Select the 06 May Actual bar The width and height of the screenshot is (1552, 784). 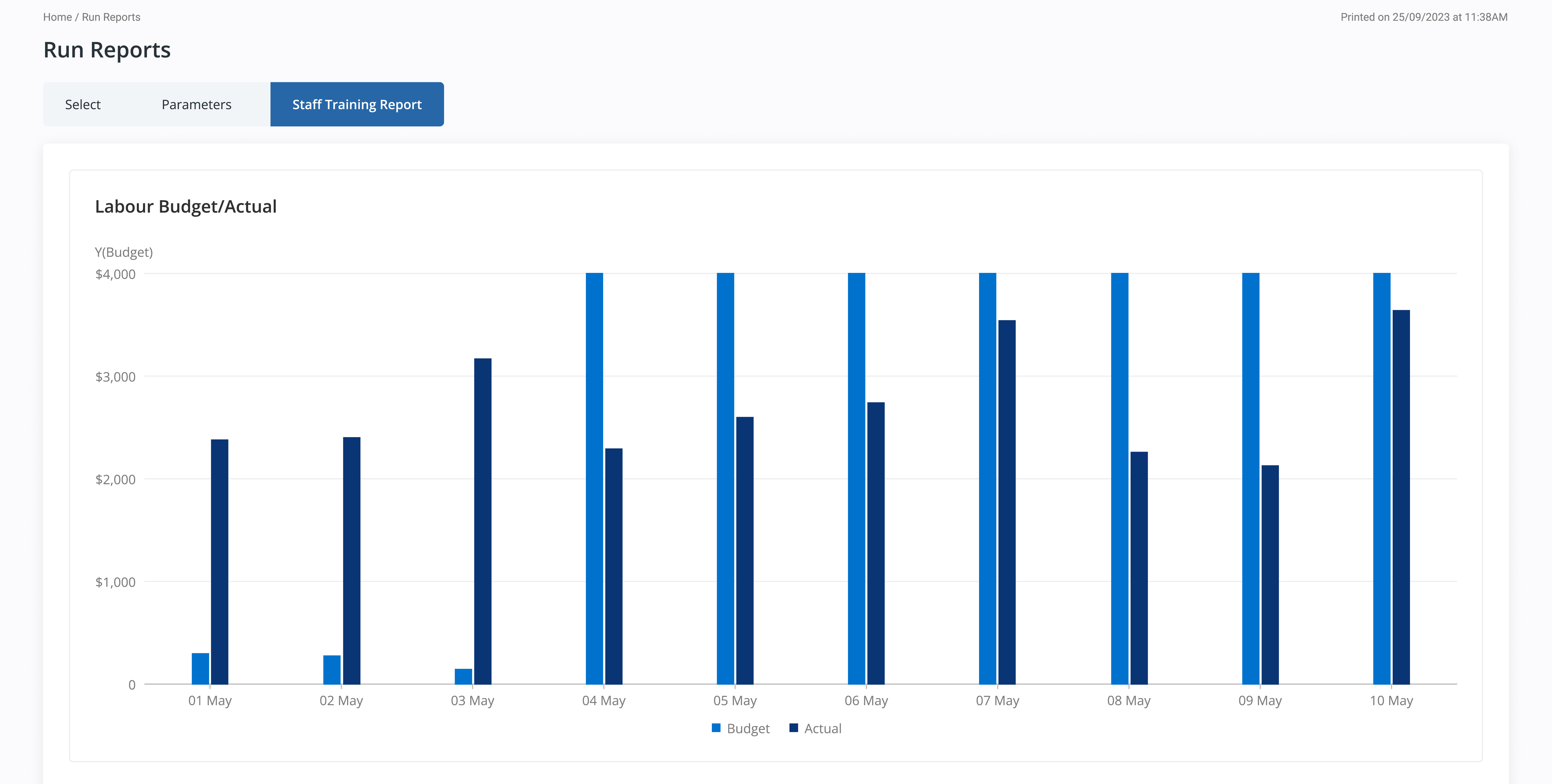click(876, 543)
